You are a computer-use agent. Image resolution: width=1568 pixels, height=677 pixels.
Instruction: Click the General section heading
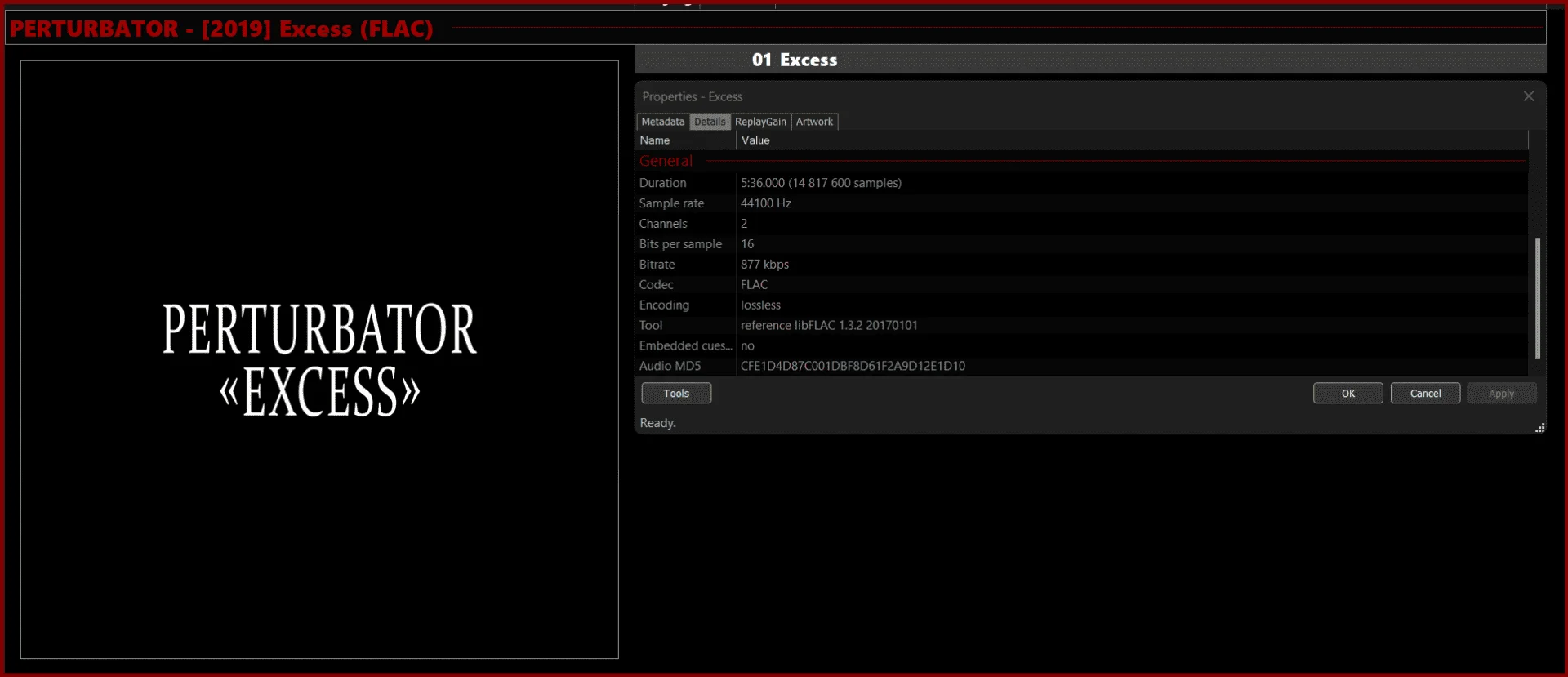[666, 161]
